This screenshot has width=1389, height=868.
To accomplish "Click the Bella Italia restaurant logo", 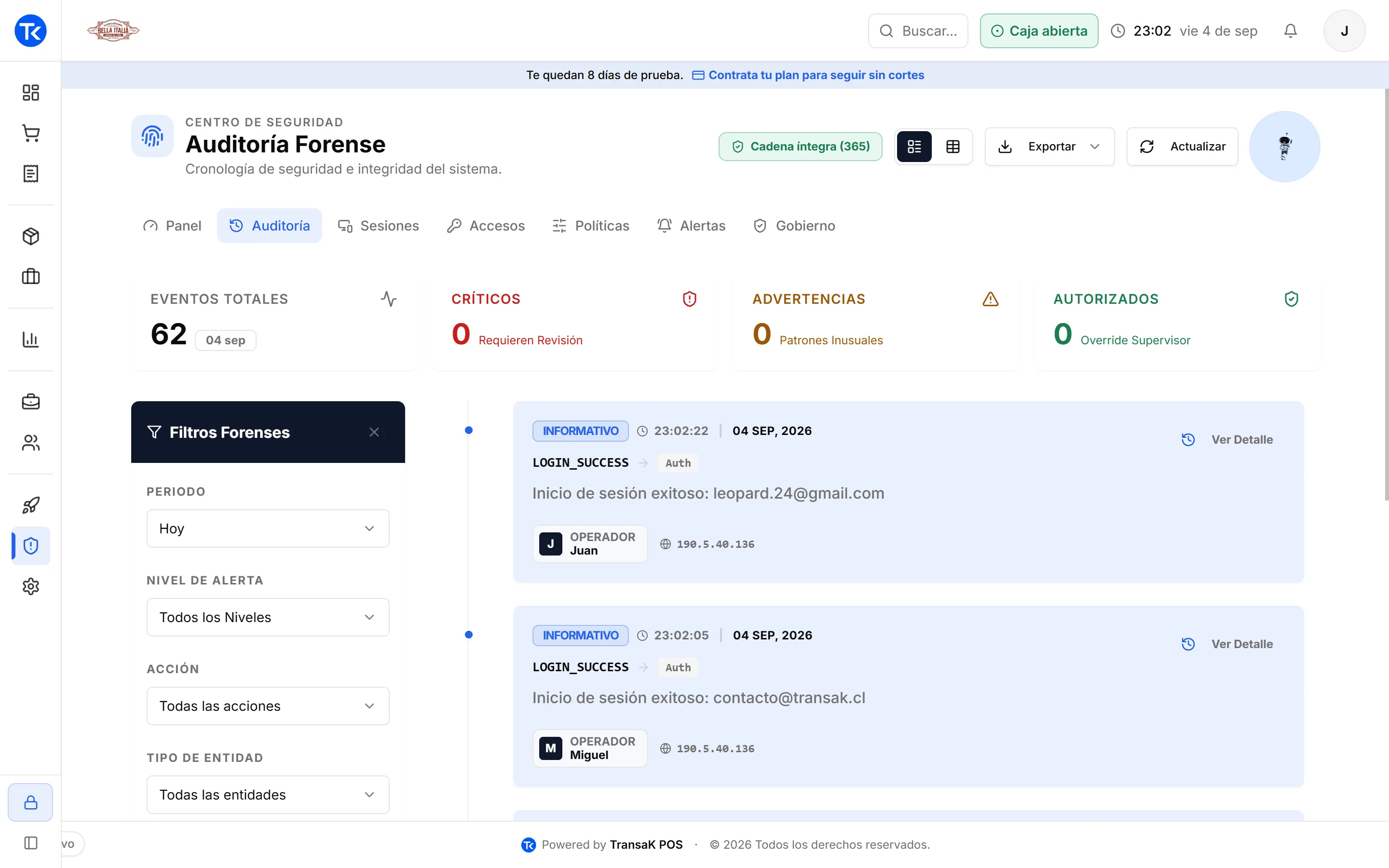I will pyautogui.click(x=113, y=30).
